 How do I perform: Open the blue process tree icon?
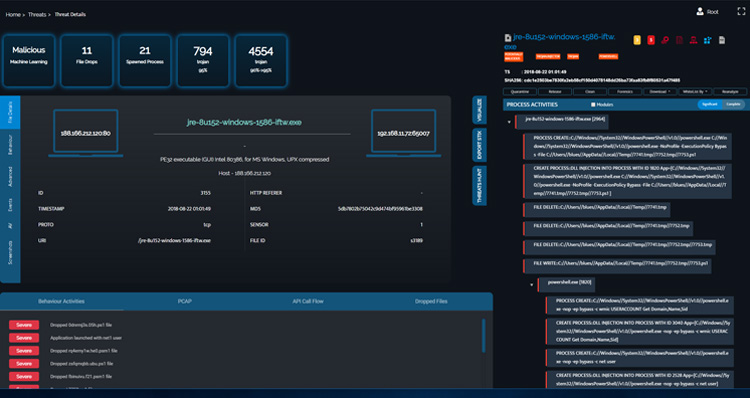(x=707, y=40)
